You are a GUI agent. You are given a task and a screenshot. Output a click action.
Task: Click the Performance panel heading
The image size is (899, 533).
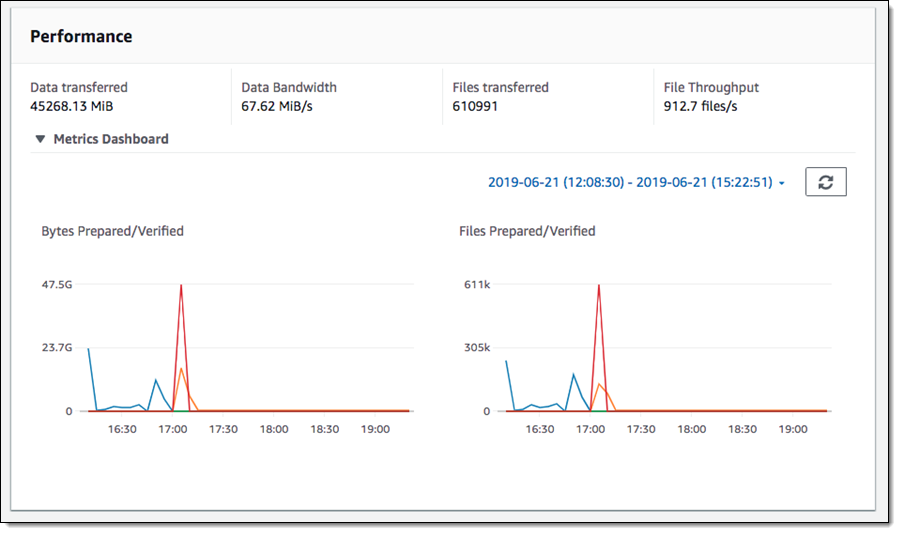pyautogui.click(x=81, y=36)
